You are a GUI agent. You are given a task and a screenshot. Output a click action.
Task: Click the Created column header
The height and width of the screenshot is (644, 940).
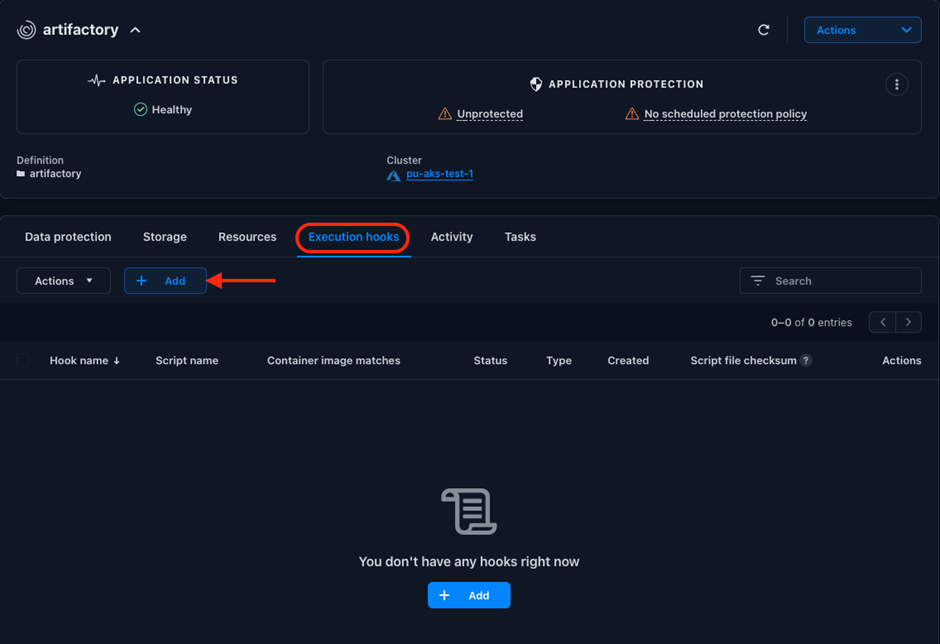(x=628, y=360)
